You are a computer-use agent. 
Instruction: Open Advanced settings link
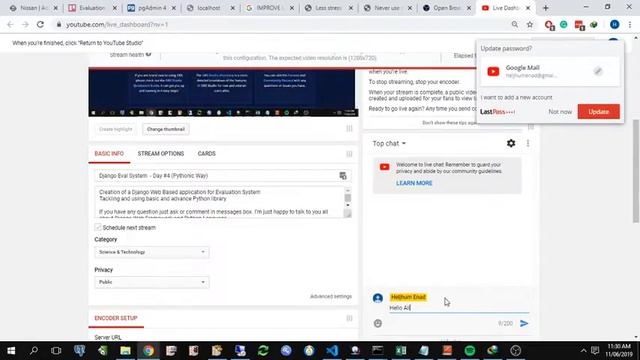331,296
